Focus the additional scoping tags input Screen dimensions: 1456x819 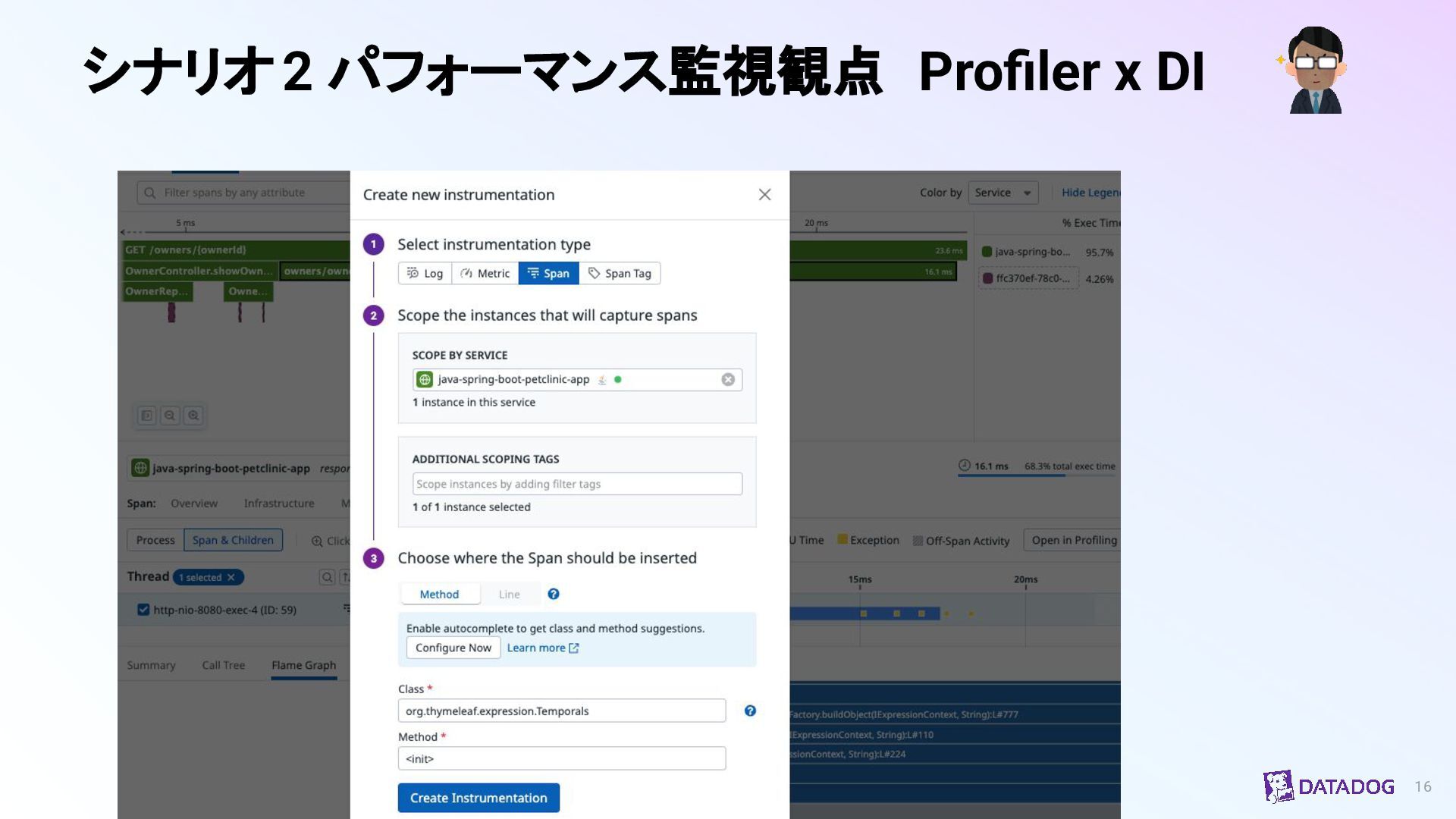[x=576, y=484]
